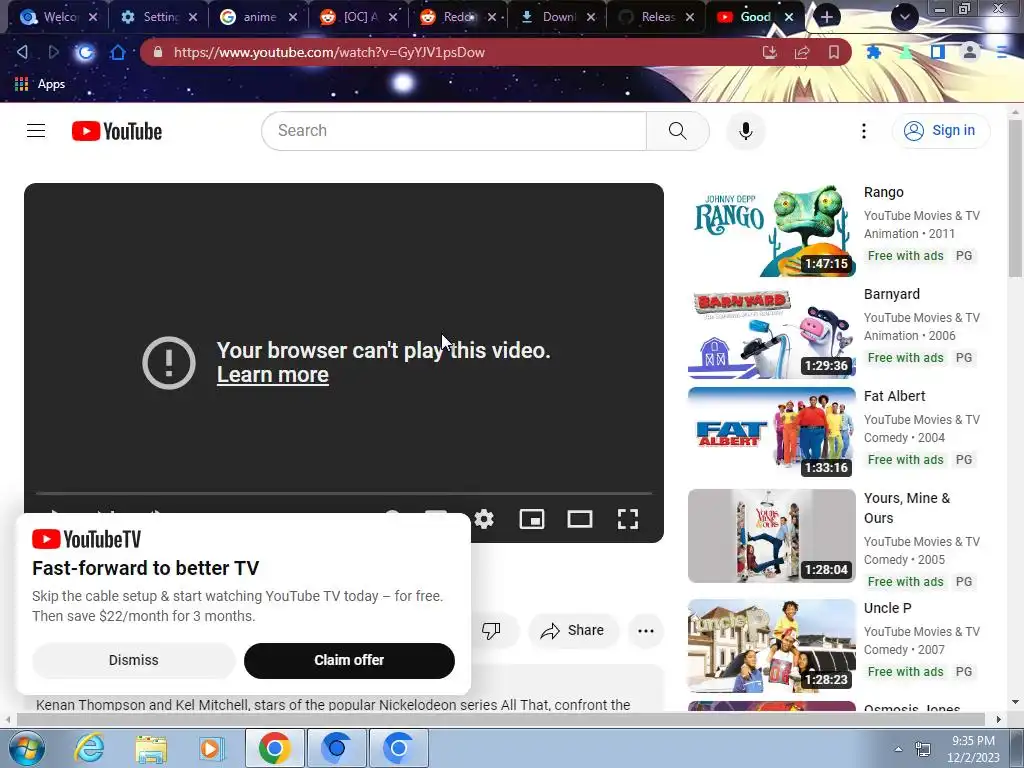Go forward with the browser forward arrow
Image resolution: width=1024 pixels, height=768 pixels.
point(54,52)
